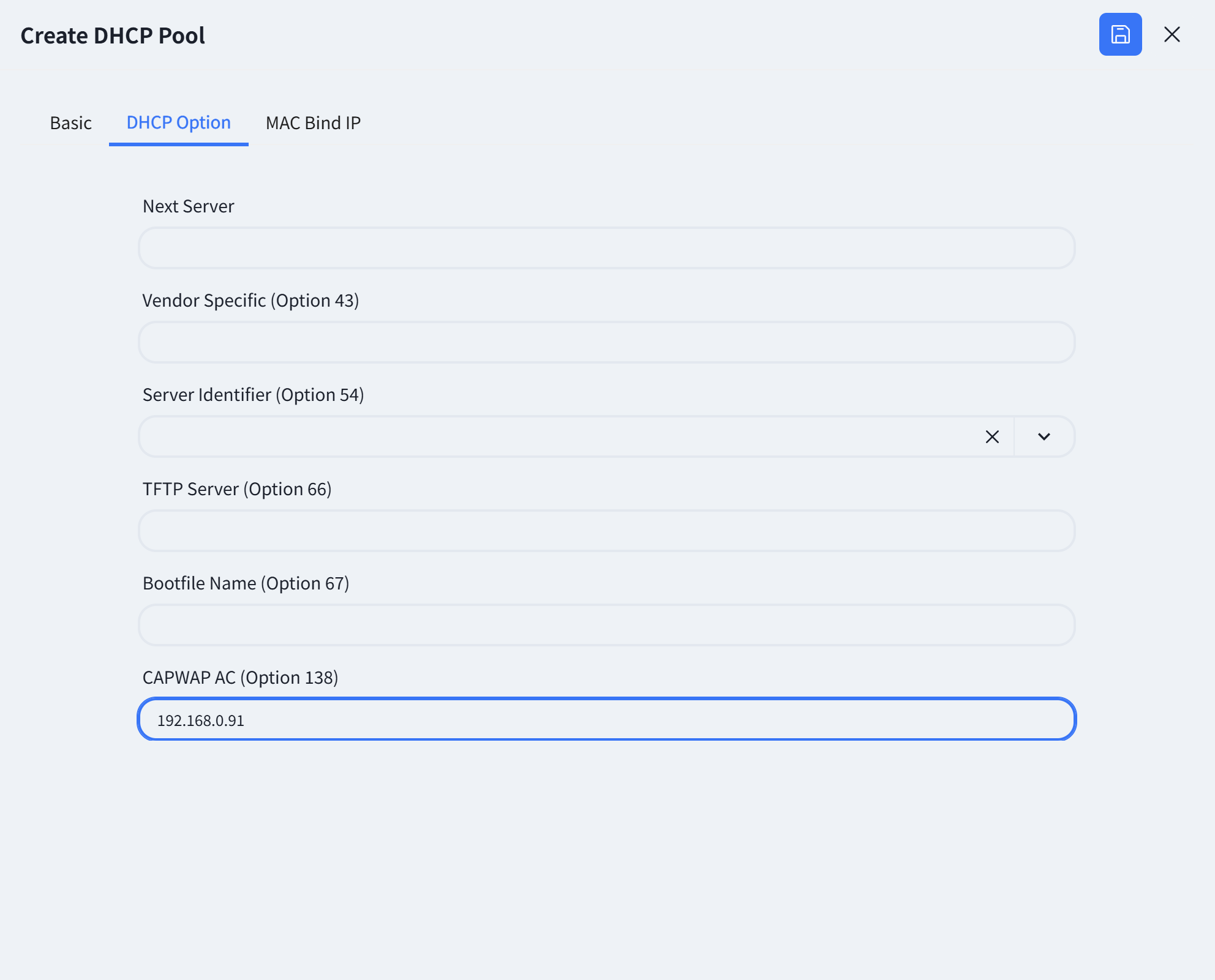Click the Create DHCP Pool heading
Image resolution: width=1215 pixels, height=980 pixels.
click(x=113, y=36)
